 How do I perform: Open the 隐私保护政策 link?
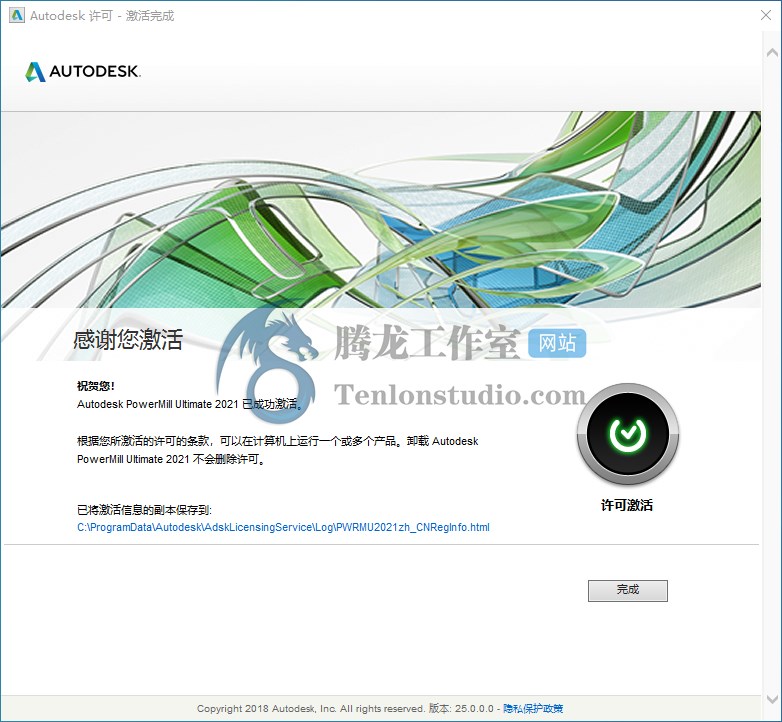[533, 709]
